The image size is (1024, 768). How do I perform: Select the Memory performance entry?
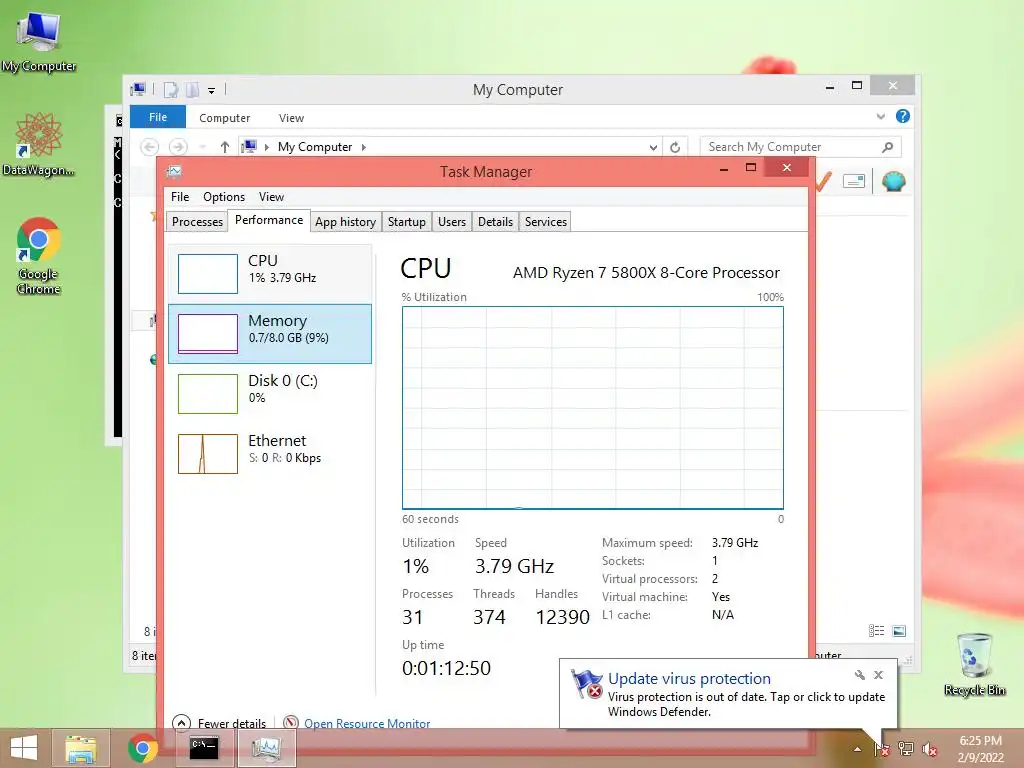point(270,334)
